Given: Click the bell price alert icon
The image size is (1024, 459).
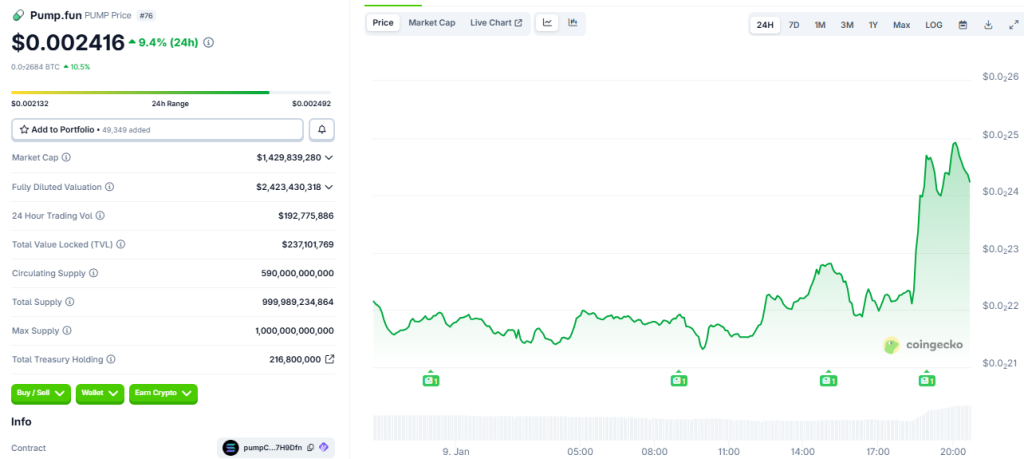Looking at the screenshot, I should tap(322, 130).
